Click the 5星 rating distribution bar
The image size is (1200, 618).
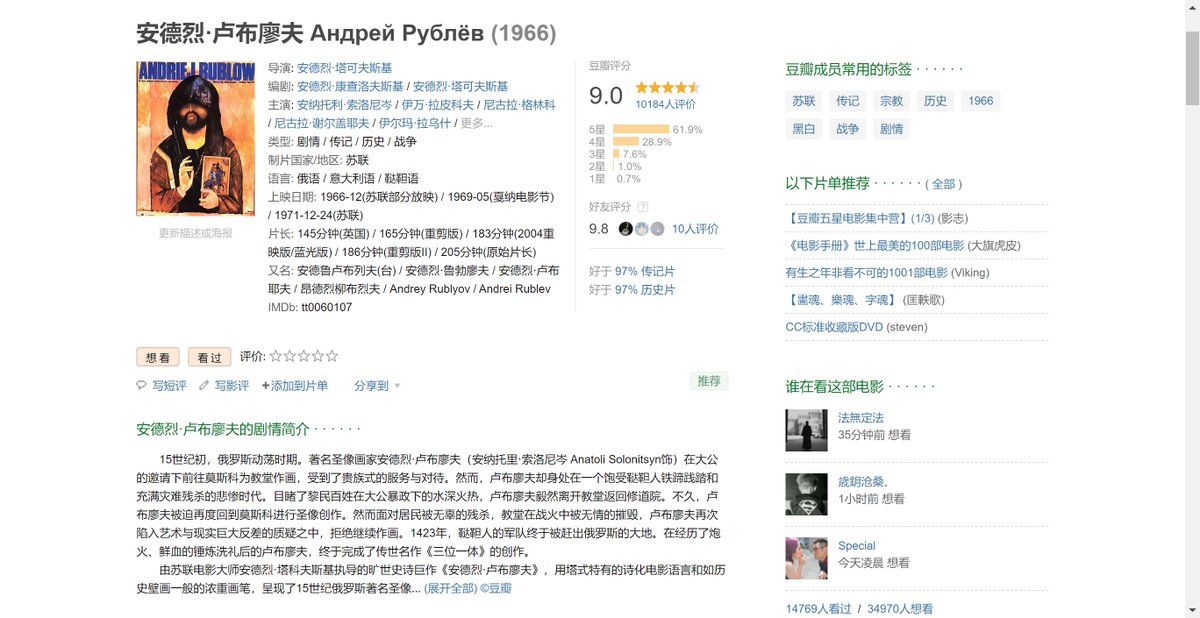[x=641, y=129]
